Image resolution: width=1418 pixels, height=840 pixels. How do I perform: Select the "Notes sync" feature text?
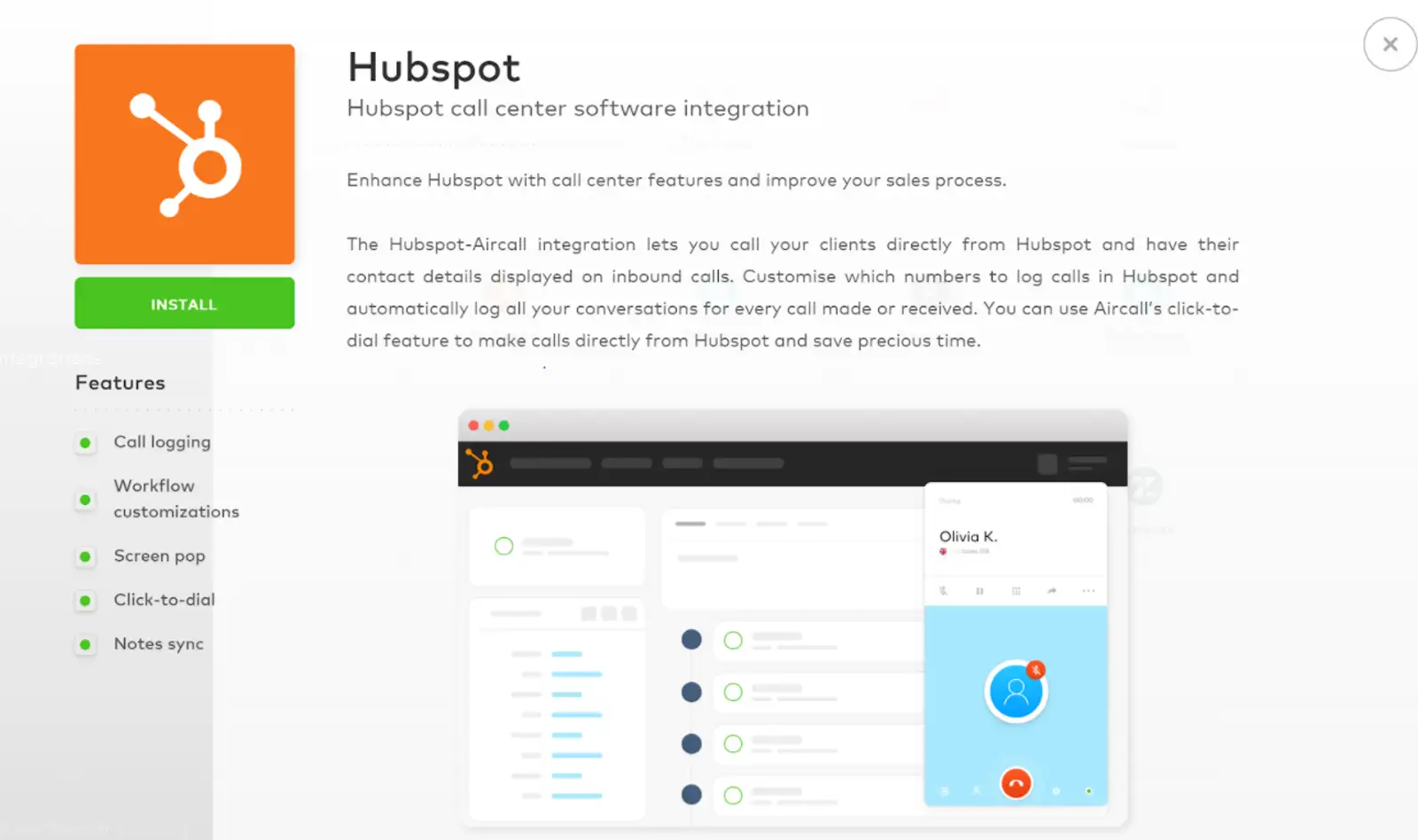(x=159, y=644)
